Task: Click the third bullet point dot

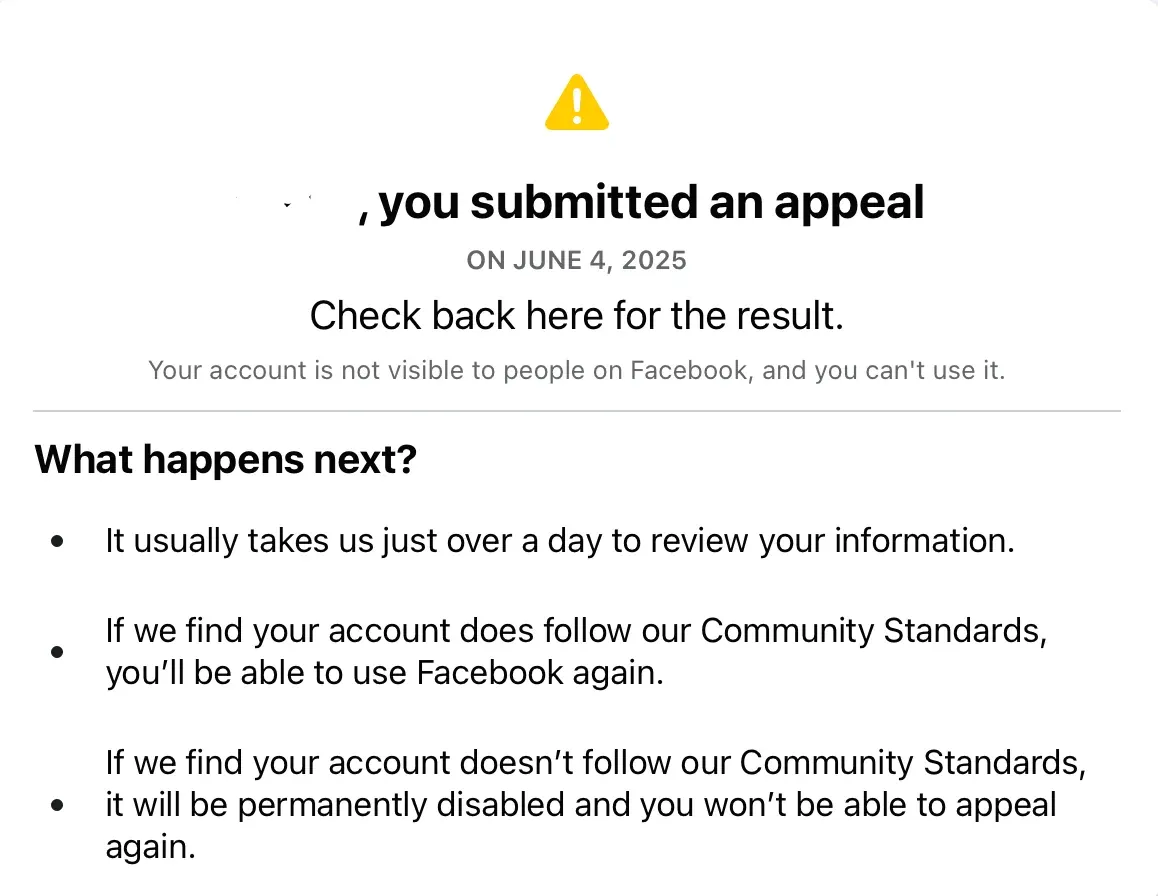Action: point(58,804)
